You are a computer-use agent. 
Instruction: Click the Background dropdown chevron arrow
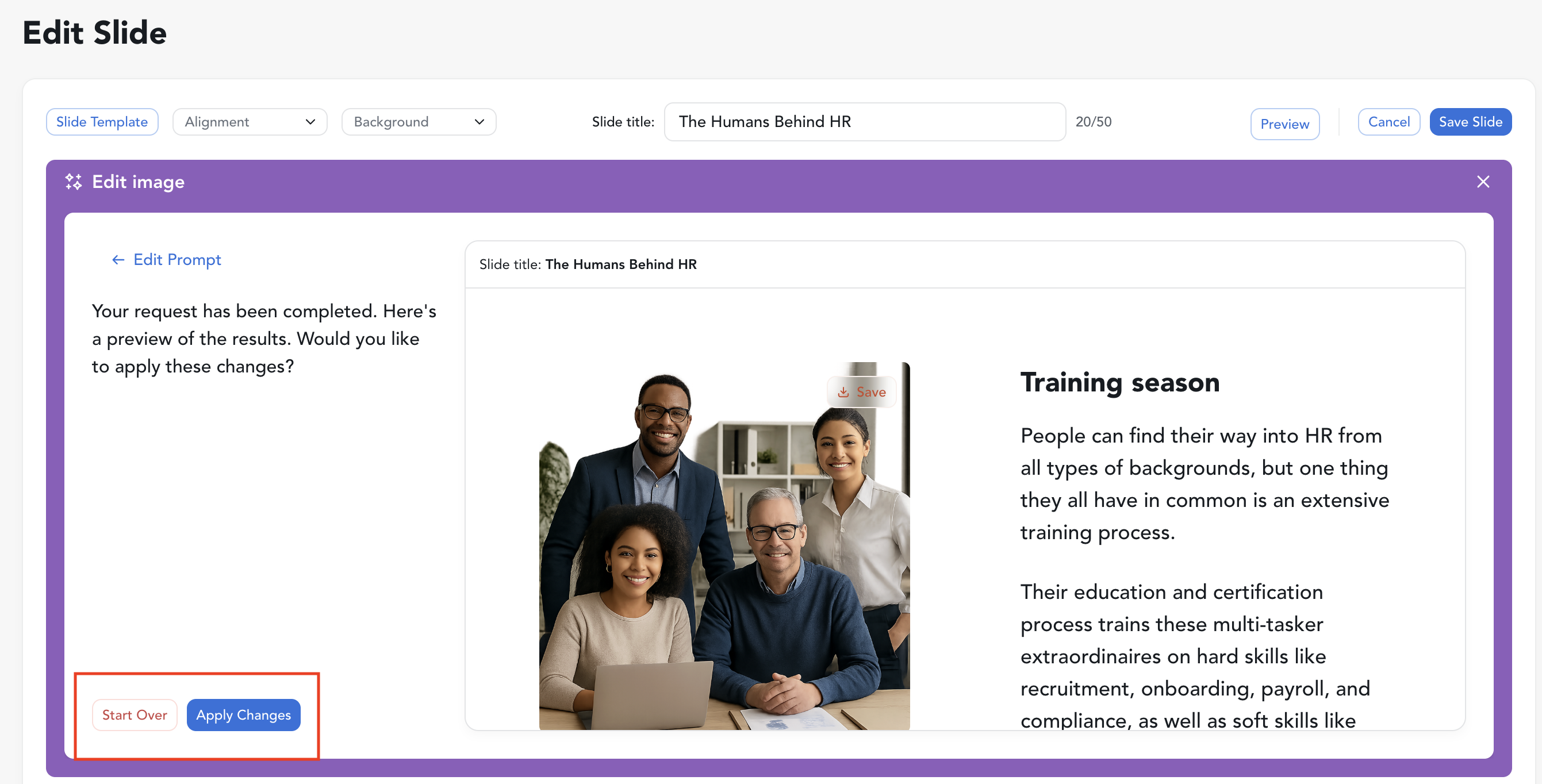coord(479,122)
